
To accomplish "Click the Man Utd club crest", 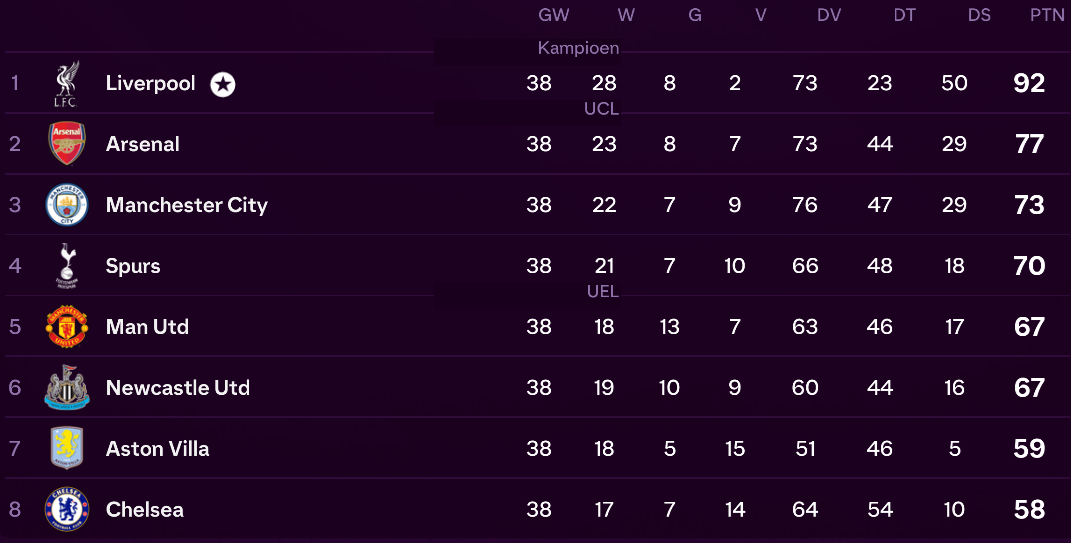I will 67,327.
